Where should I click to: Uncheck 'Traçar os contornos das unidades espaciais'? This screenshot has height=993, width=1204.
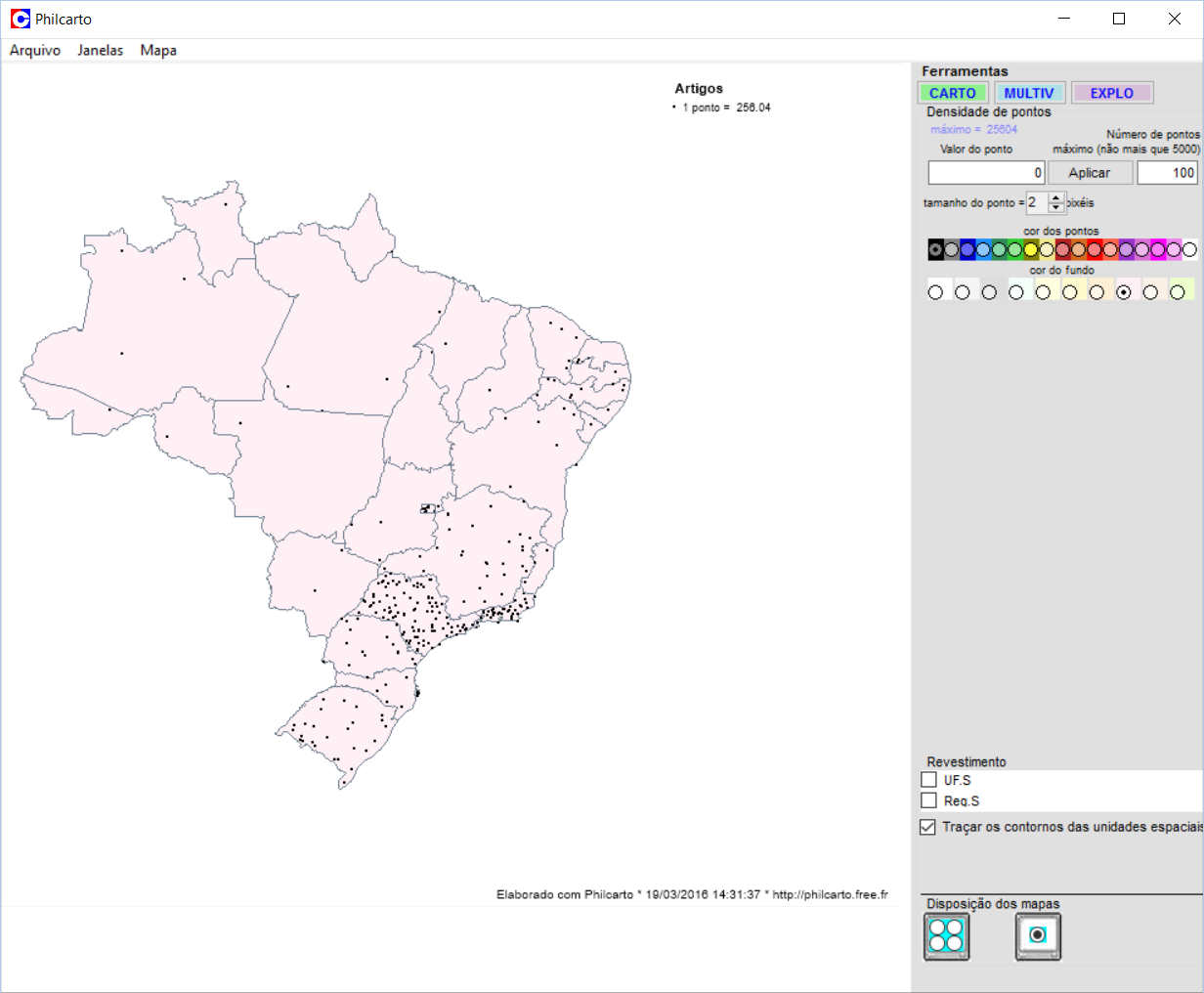(x=928, y=827)
